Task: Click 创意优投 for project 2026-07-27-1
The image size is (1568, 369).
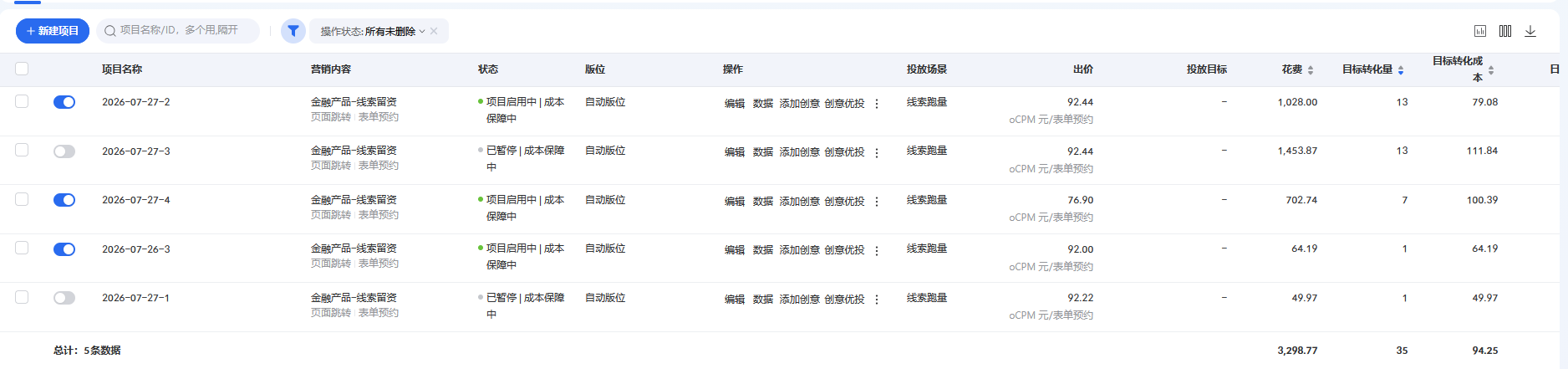Action: coord(845,300)
